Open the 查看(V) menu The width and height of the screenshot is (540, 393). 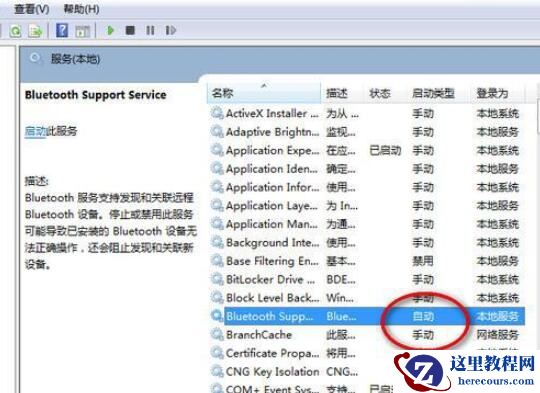coord(32,9)
